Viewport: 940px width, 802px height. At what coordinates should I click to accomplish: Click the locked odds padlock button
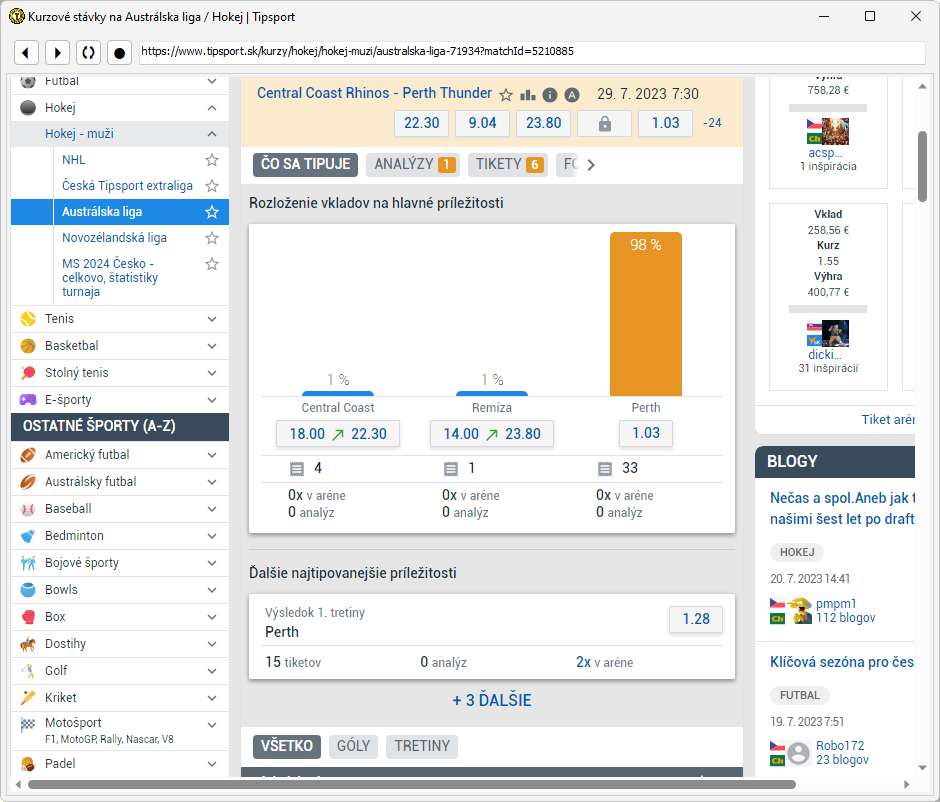pyautogui.click(x=604, y=123)
